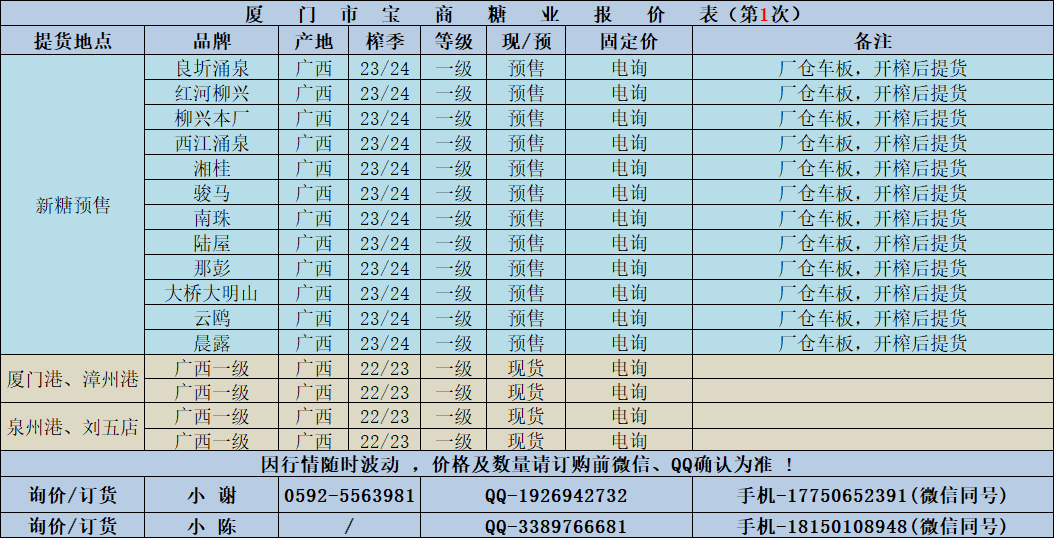Click the 泉州港、刘五店 location cell
The image size is (1054, 539).
point(72,429)
